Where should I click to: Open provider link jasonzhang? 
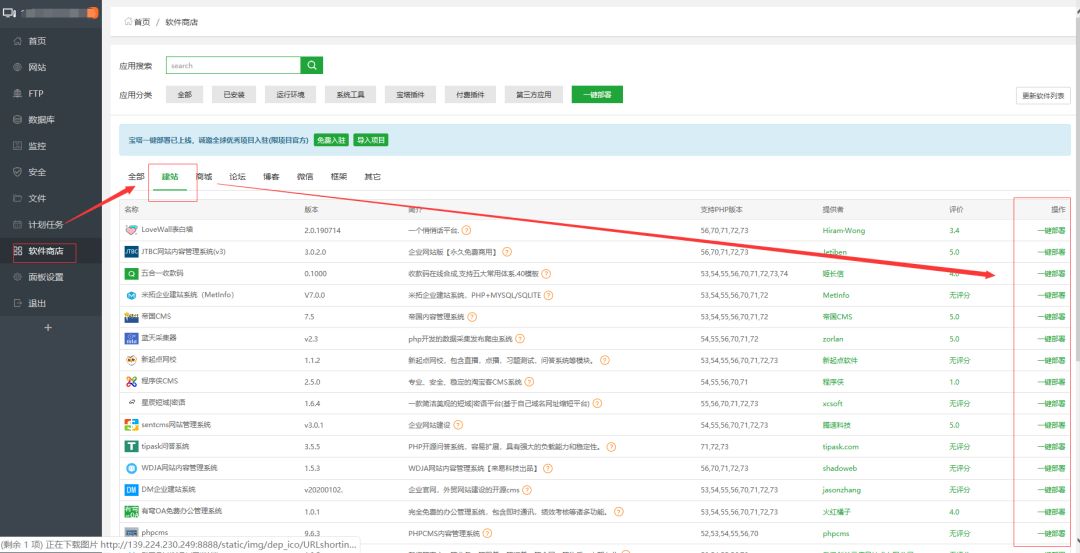click(x=841, y=490)
